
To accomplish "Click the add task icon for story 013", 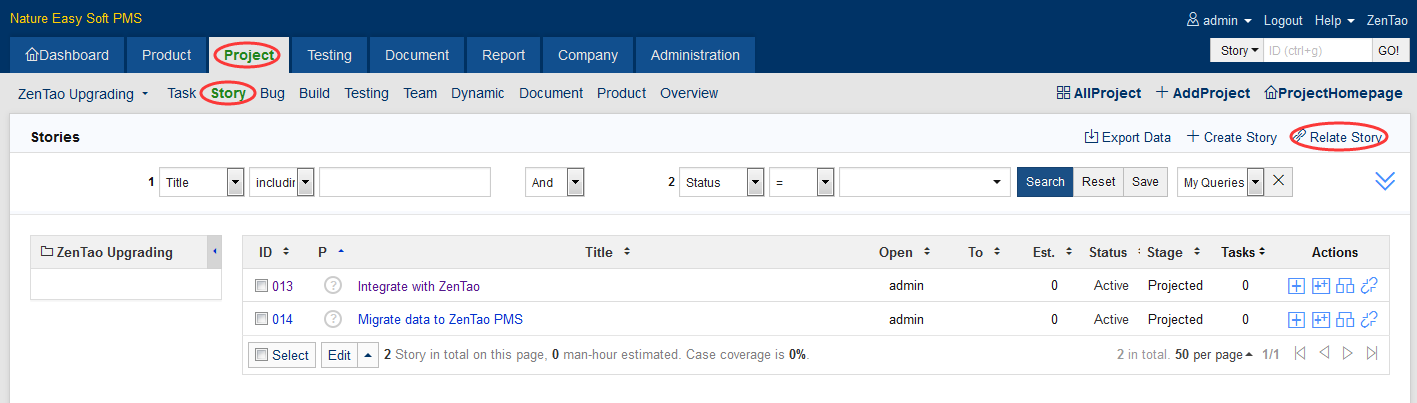I will tap(1296, 286).
